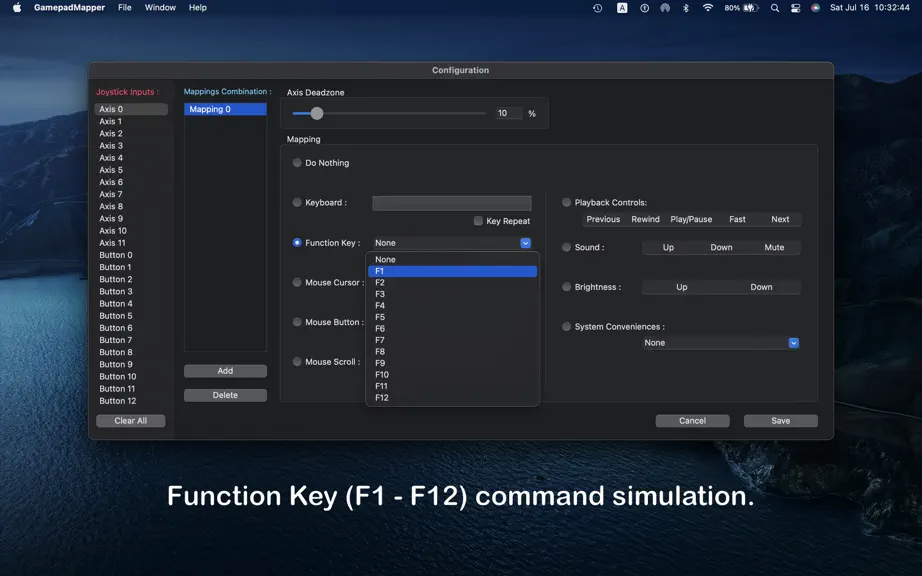922x576 pixels.
Task: Select the Sound radio button
Action: click(x=566, y=247)
